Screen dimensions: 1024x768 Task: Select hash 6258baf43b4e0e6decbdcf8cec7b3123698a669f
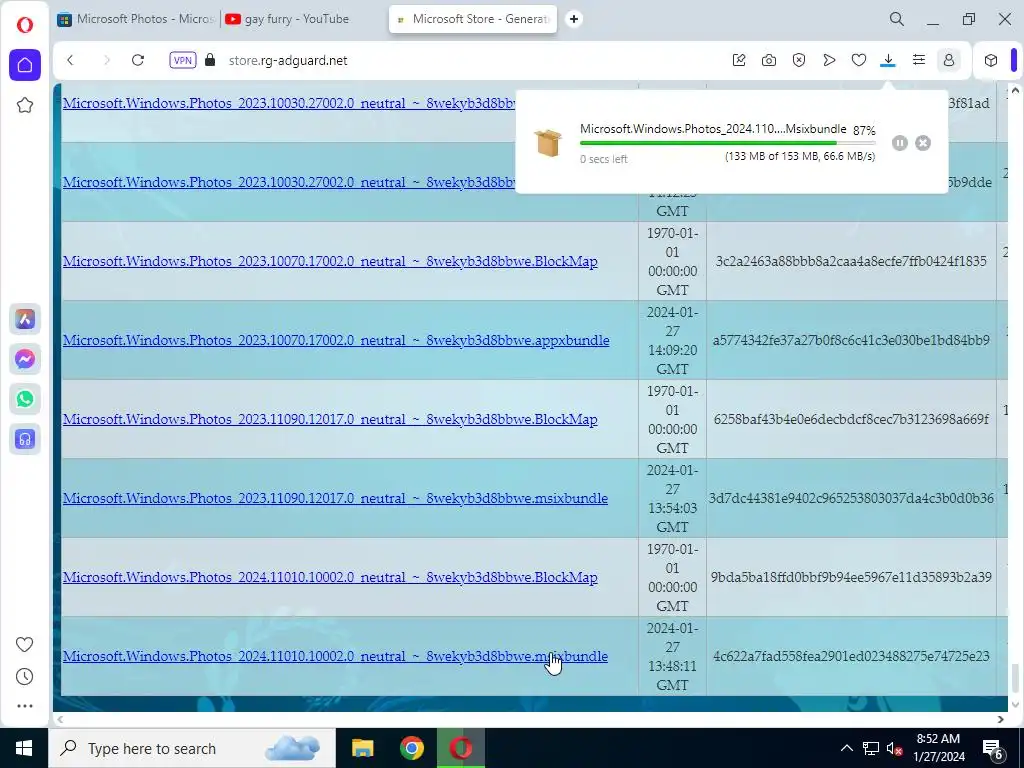(x=851, y=419)
